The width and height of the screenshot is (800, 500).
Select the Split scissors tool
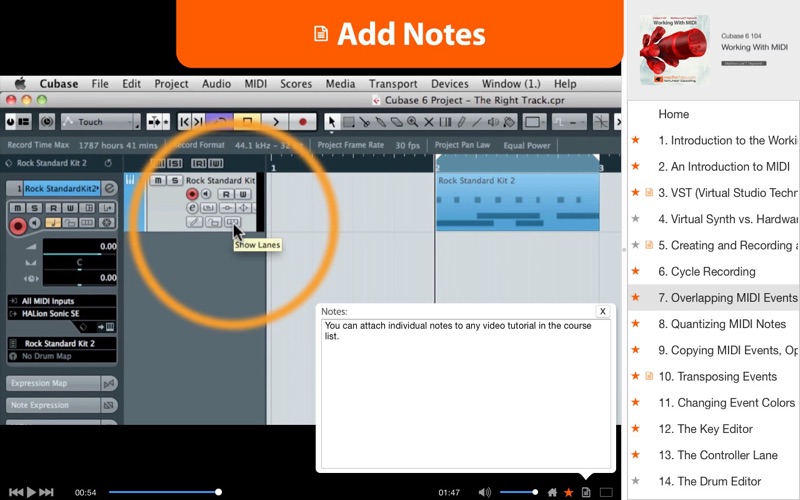364,122
